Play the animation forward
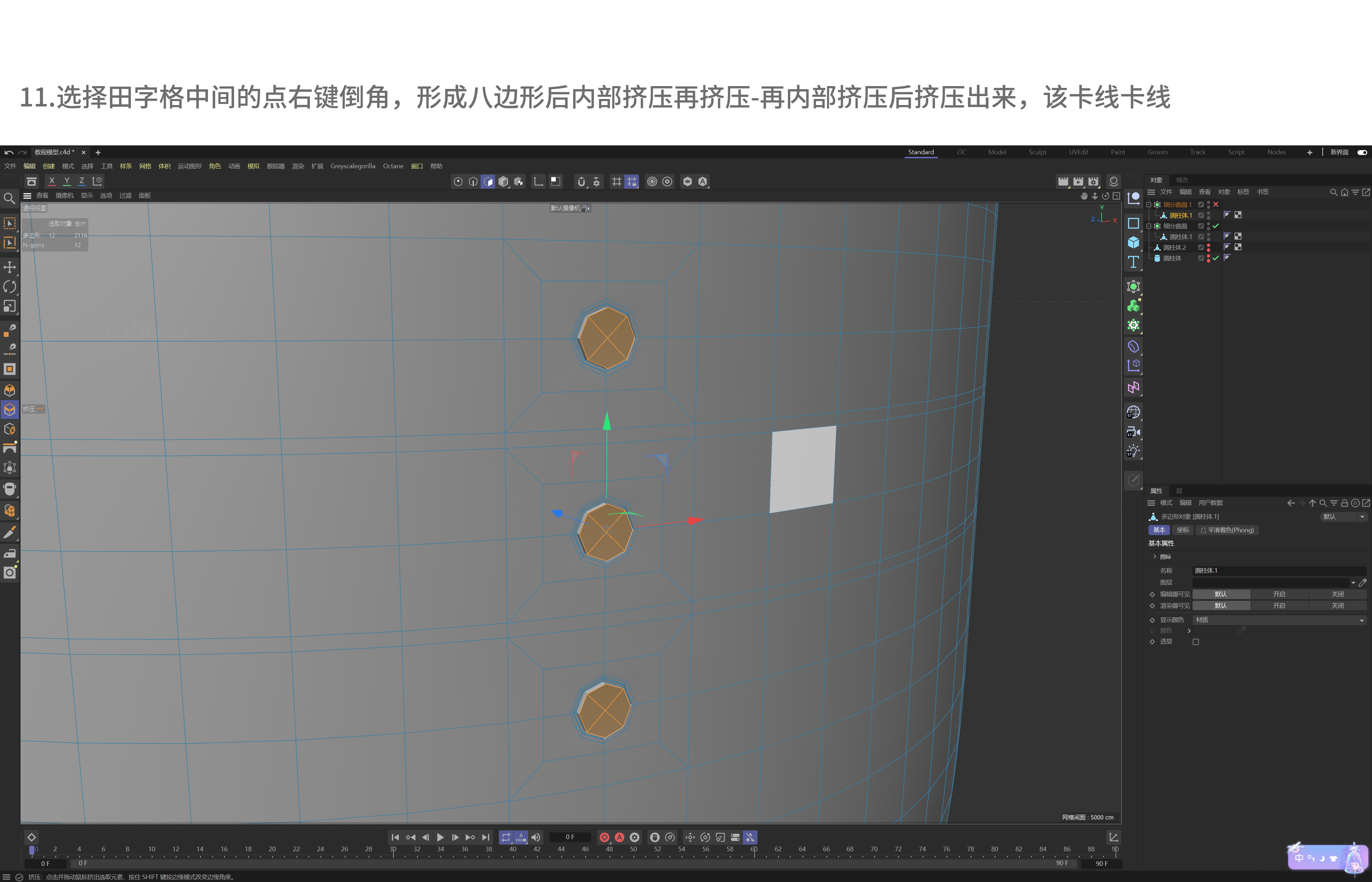Image resolution: width=1372 pixels, height=882 pixels. (x=440, y=837)
